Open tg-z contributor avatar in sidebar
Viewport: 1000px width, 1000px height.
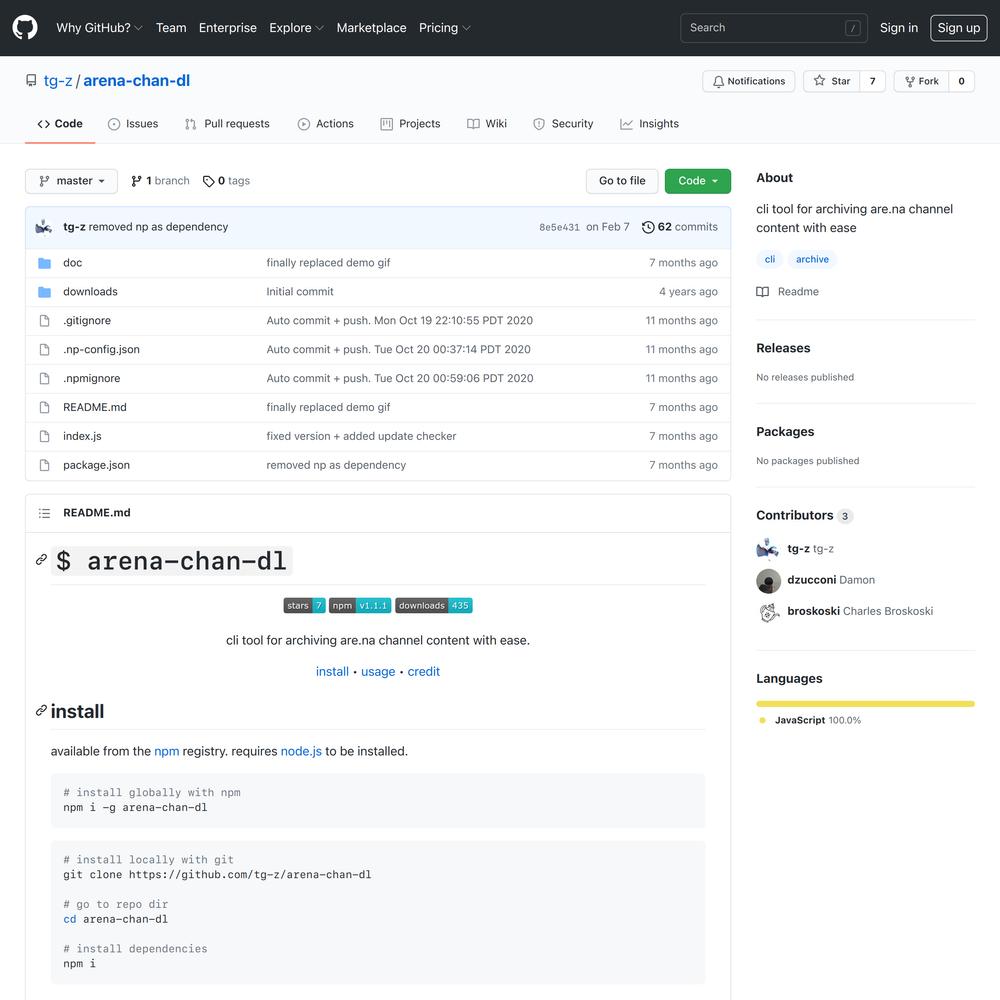click(x=768, y=549)
